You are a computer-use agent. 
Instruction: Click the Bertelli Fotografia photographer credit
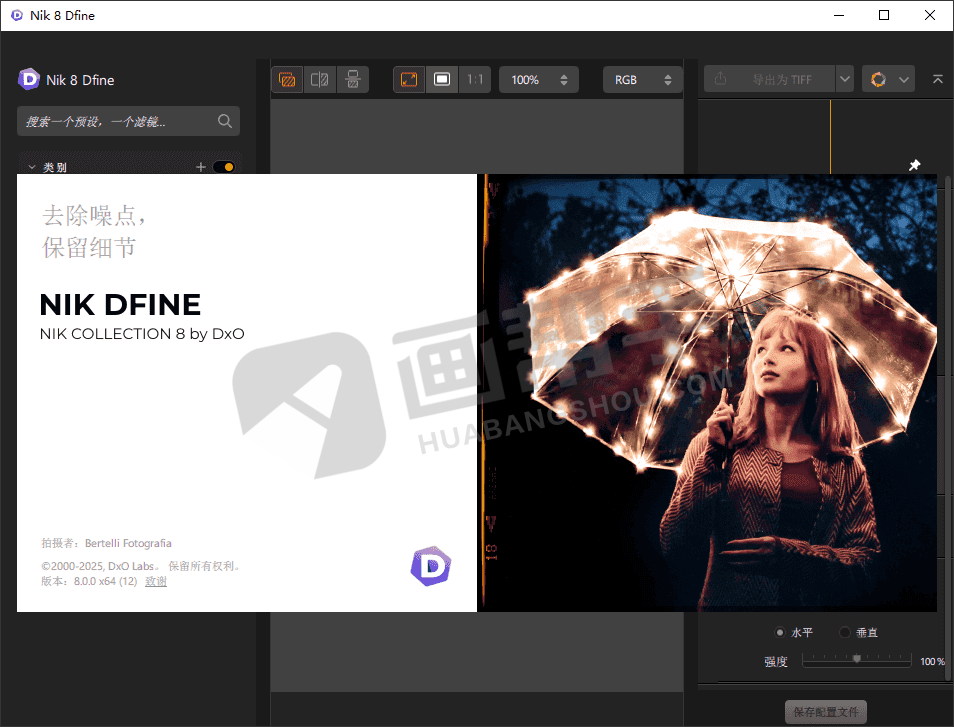tap(128, 543)
